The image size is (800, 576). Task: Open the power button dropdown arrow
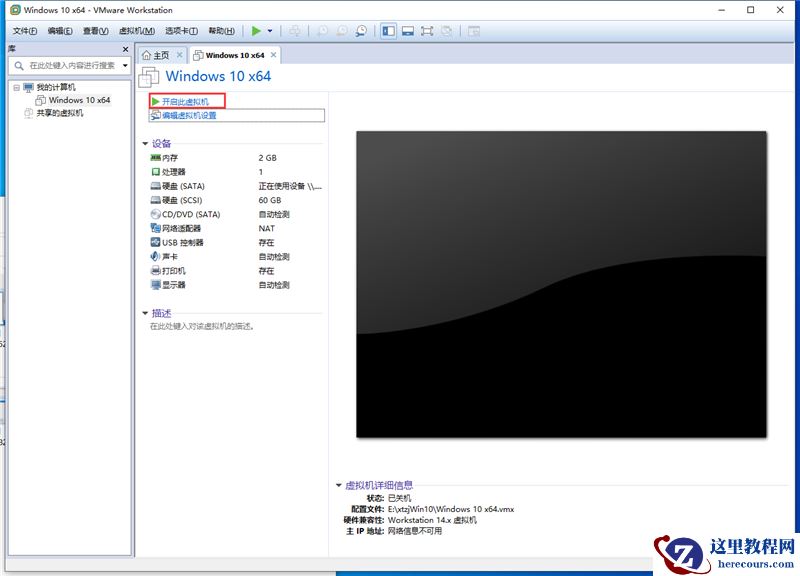(x=269, y=30)
